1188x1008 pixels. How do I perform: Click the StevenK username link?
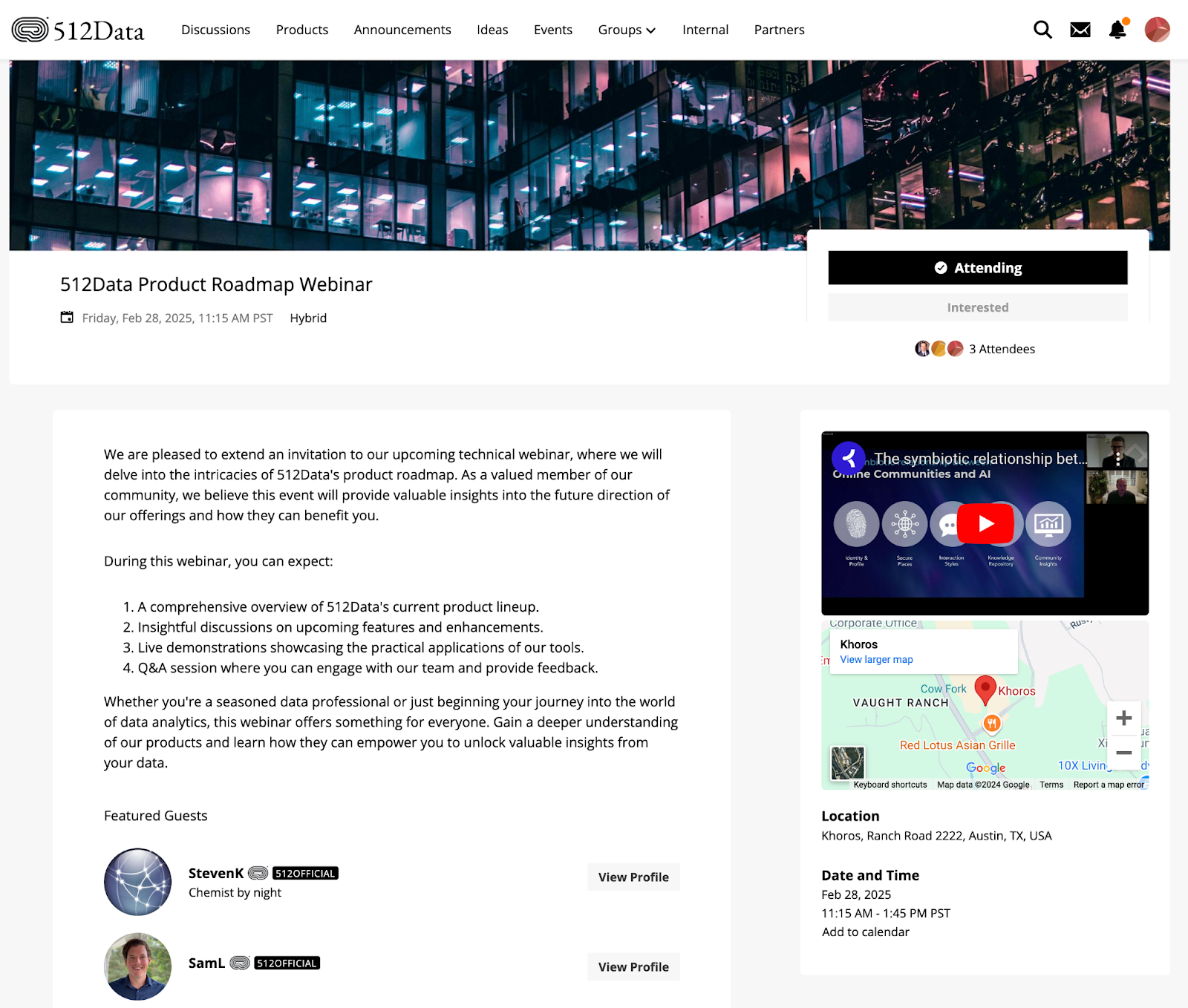[216, 874]
